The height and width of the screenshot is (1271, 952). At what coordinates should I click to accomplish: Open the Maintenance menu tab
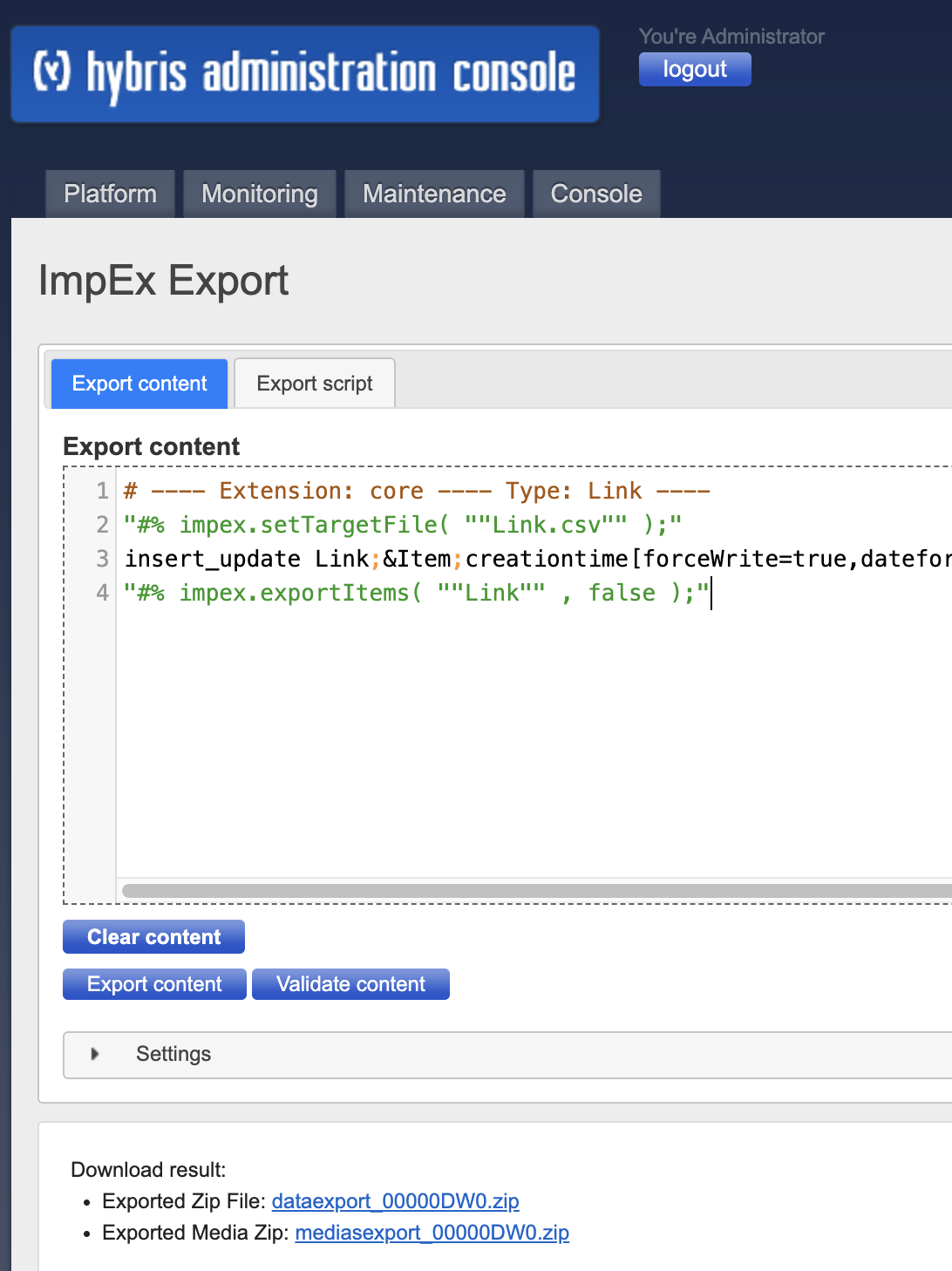[x=434, y=194]
